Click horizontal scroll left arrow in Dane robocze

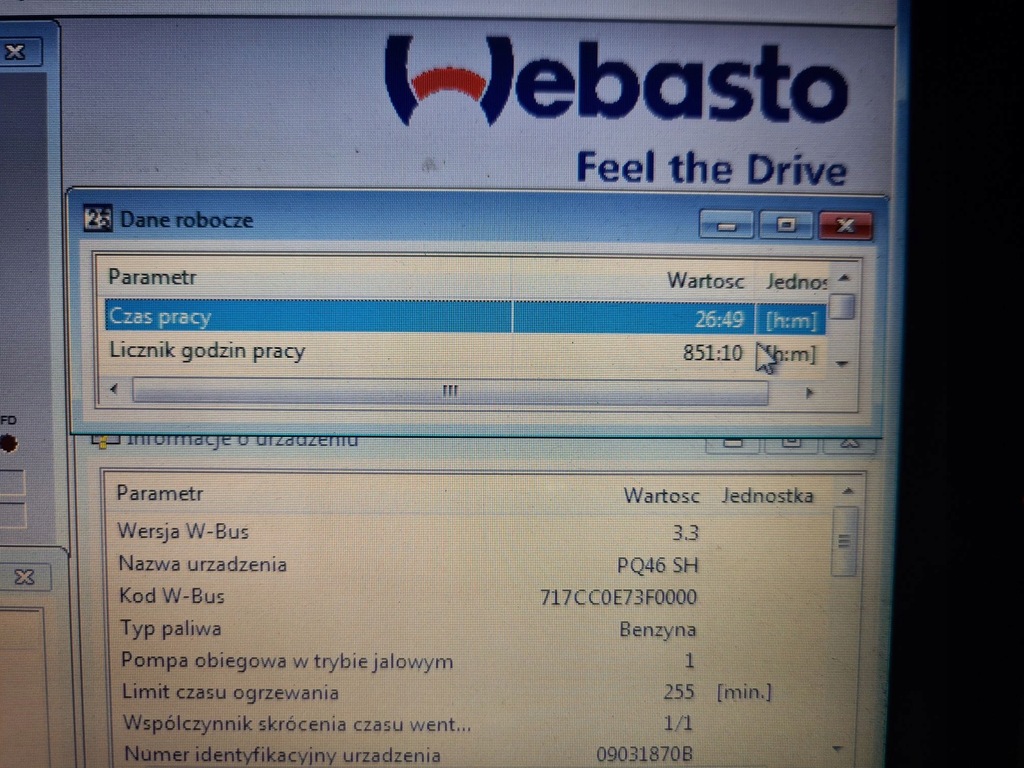pos(114,389)
